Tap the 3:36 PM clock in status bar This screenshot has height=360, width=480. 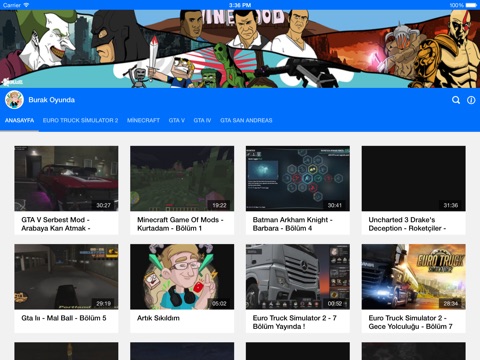pyautogui.click(x=240, y=5)
